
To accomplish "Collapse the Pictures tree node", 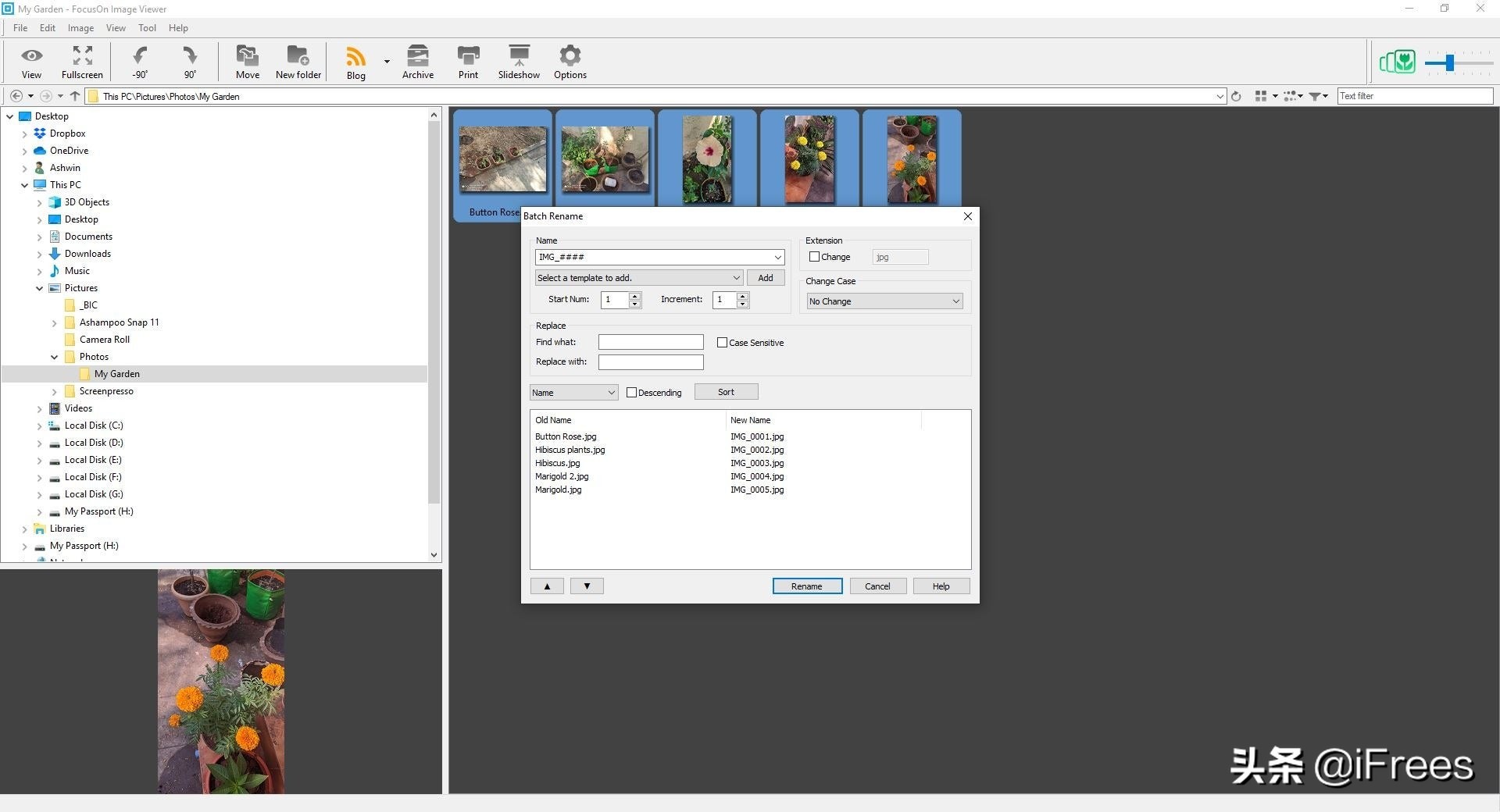I will tap(39, 288).
